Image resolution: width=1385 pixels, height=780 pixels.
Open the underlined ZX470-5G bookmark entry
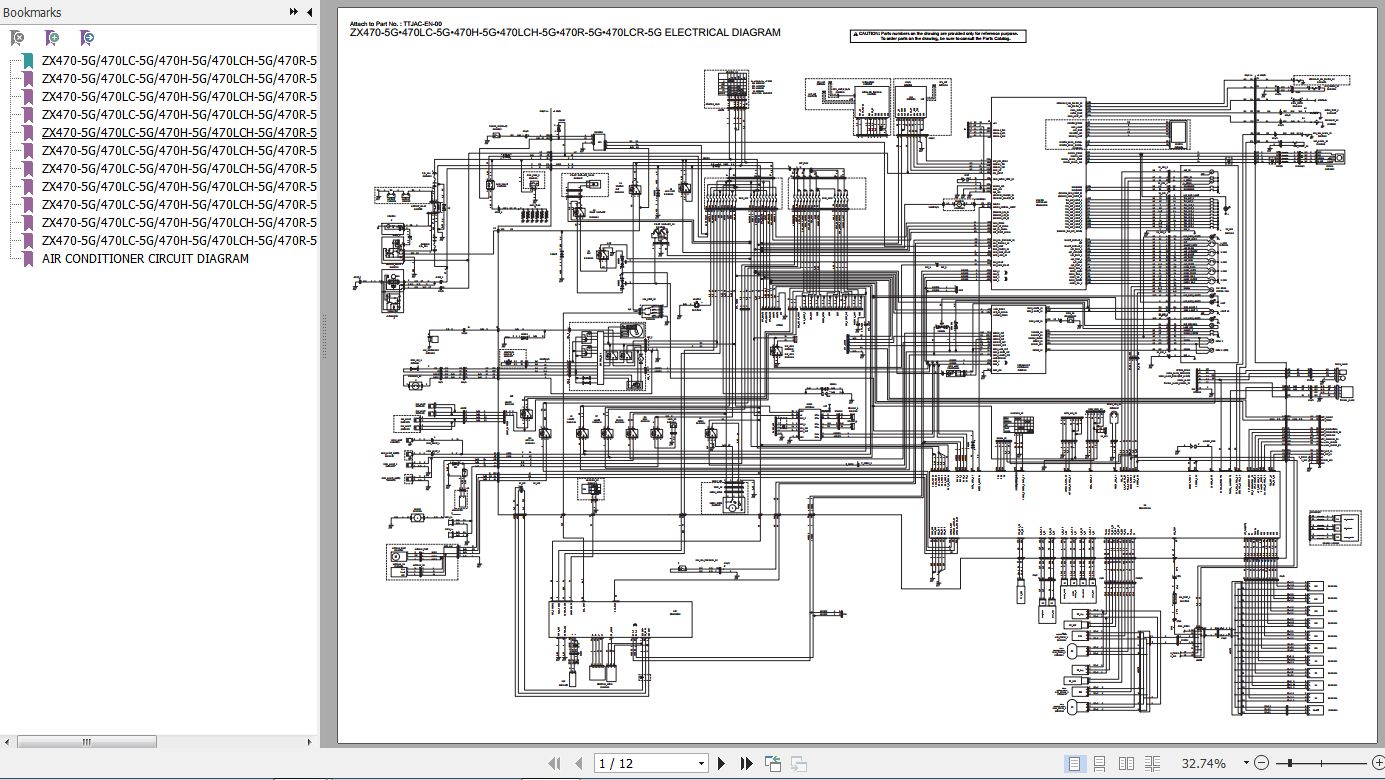point(179,132)
